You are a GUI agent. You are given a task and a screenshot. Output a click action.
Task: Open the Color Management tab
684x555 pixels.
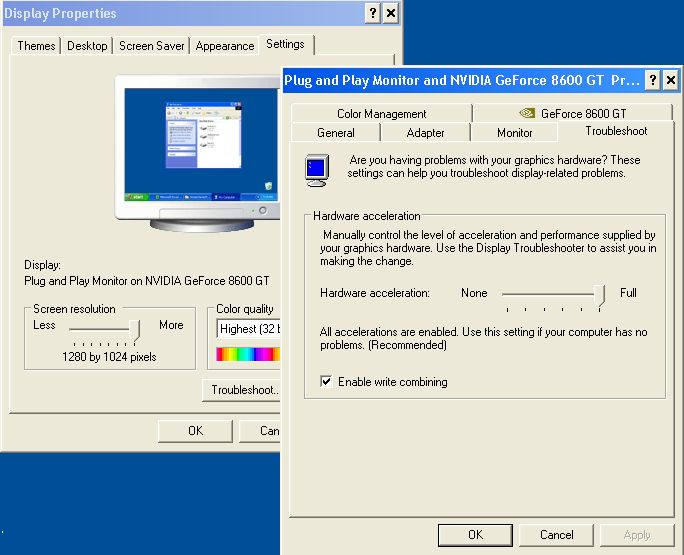[x=381, y=113]
